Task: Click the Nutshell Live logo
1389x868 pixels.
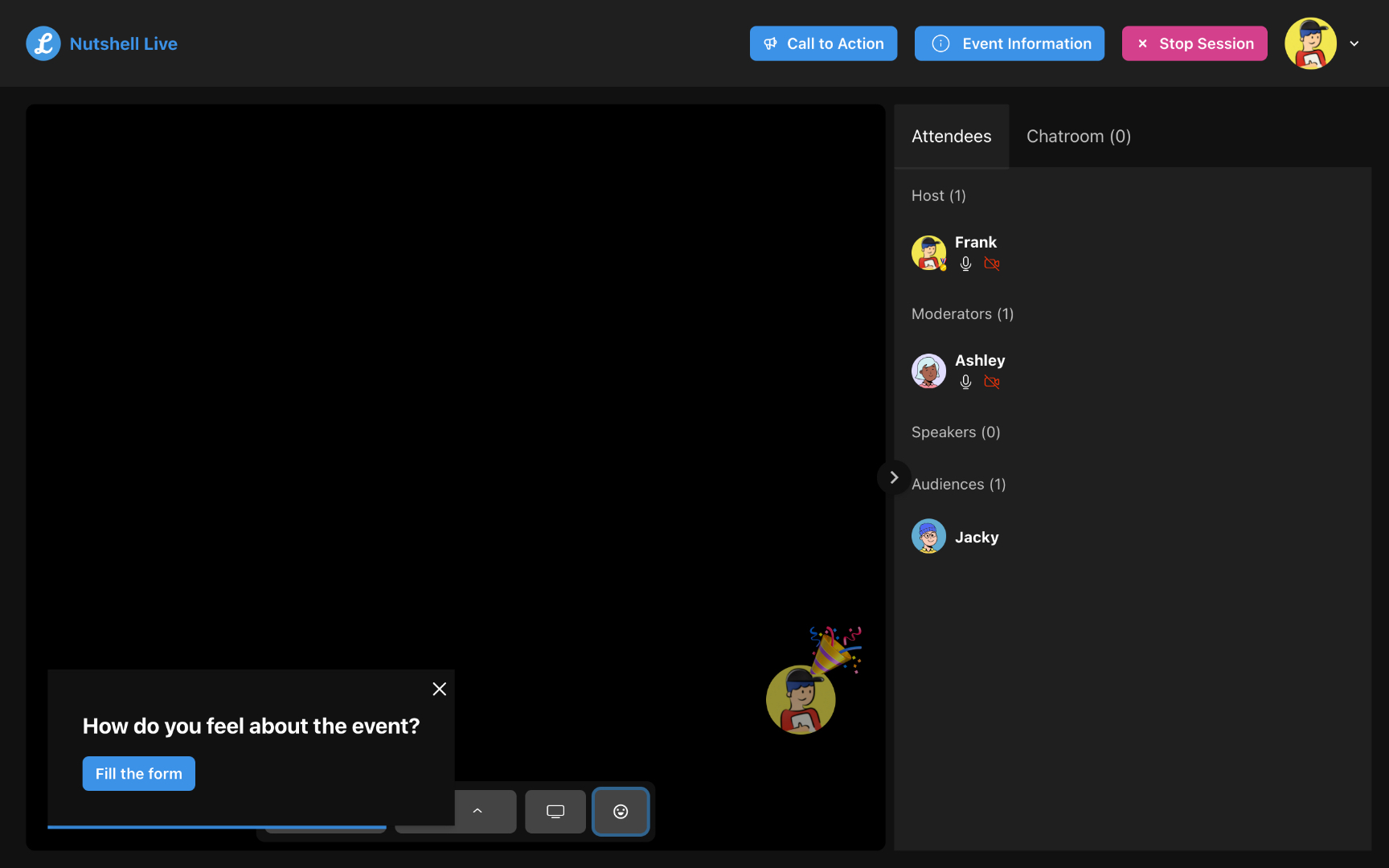Action: (x=101, y=43)
